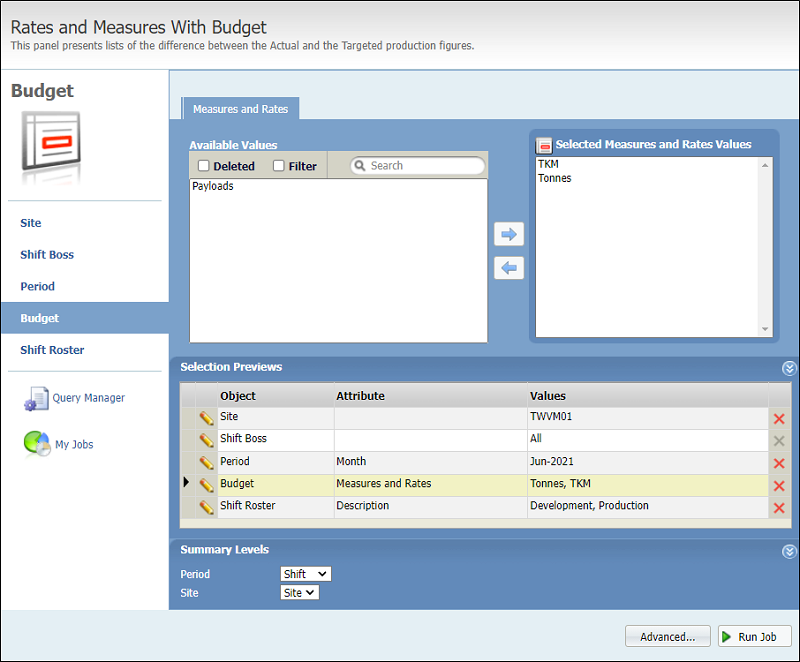Image resolution: width=800 pixels, height=662 pixels.
Task: Edit the Period row with the pencil icon
Action: [x=207, y=463]
